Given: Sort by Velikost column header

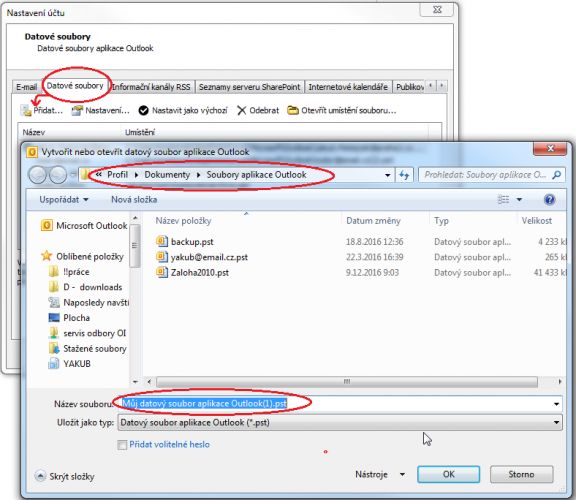Looking at the screenshot, I should tap(537, 221).
